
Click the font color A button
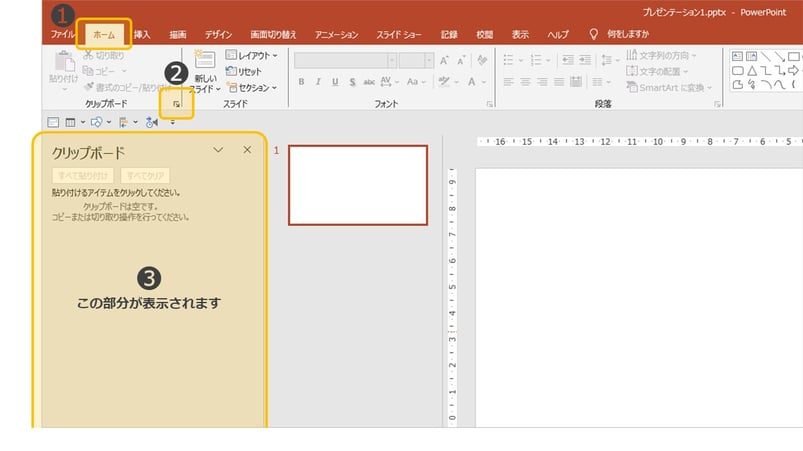click(472, 81)
